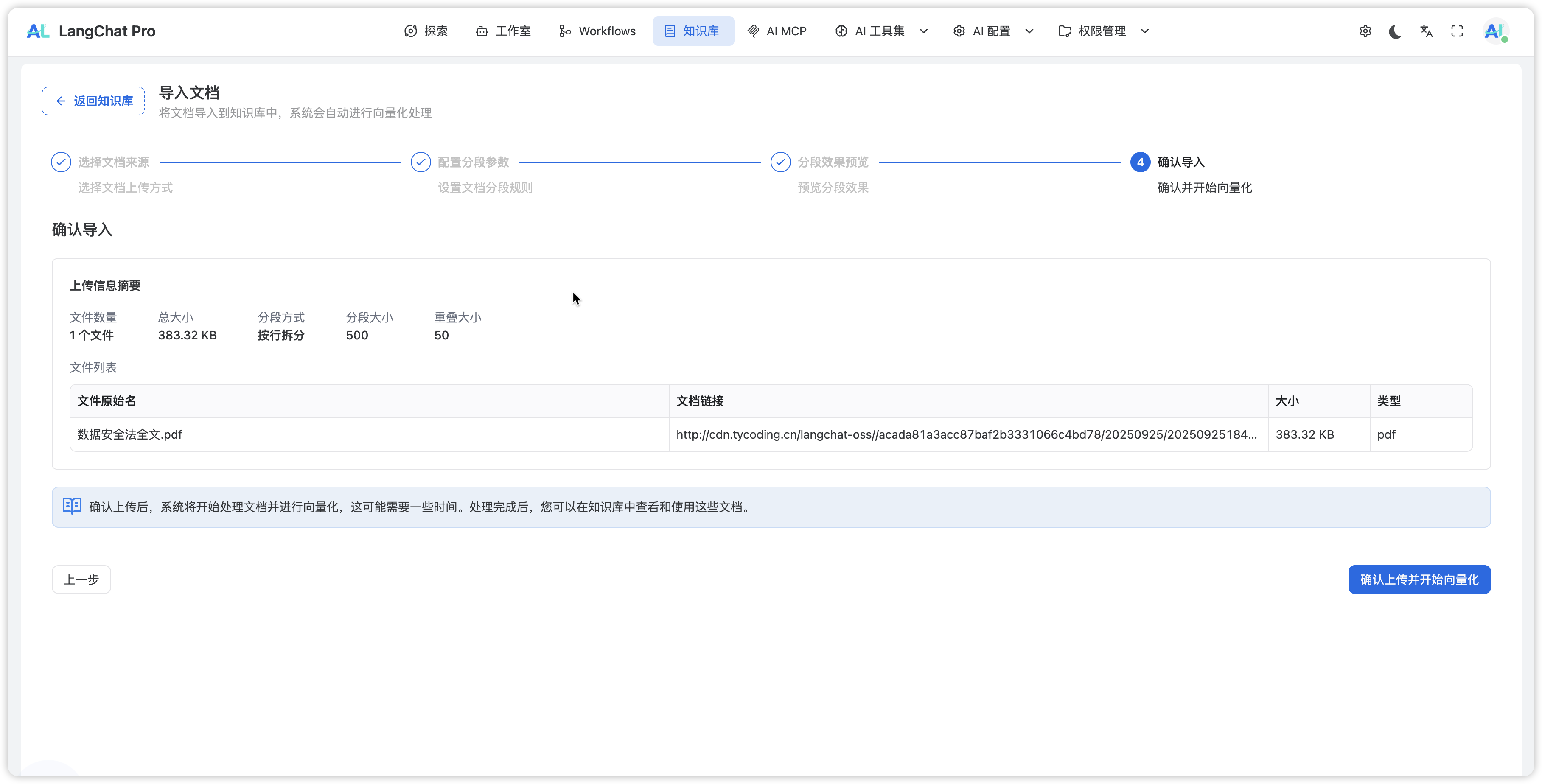This screenshot has height=784, width=1542.
Task: Click the book icon in info banner
Action: pos(72,506)
